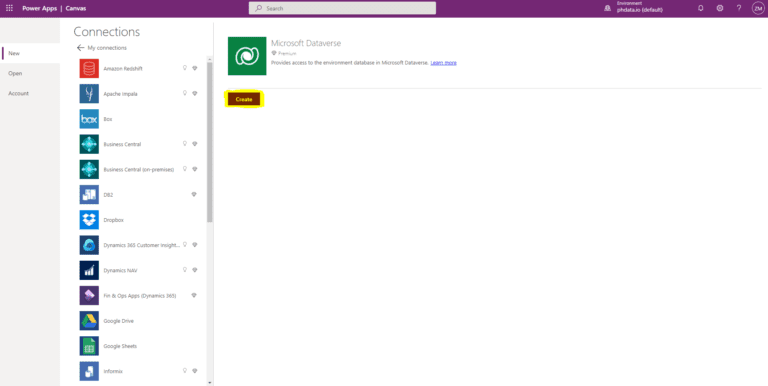
Task: Click the Canvas label in header
Action: [76, 8]
